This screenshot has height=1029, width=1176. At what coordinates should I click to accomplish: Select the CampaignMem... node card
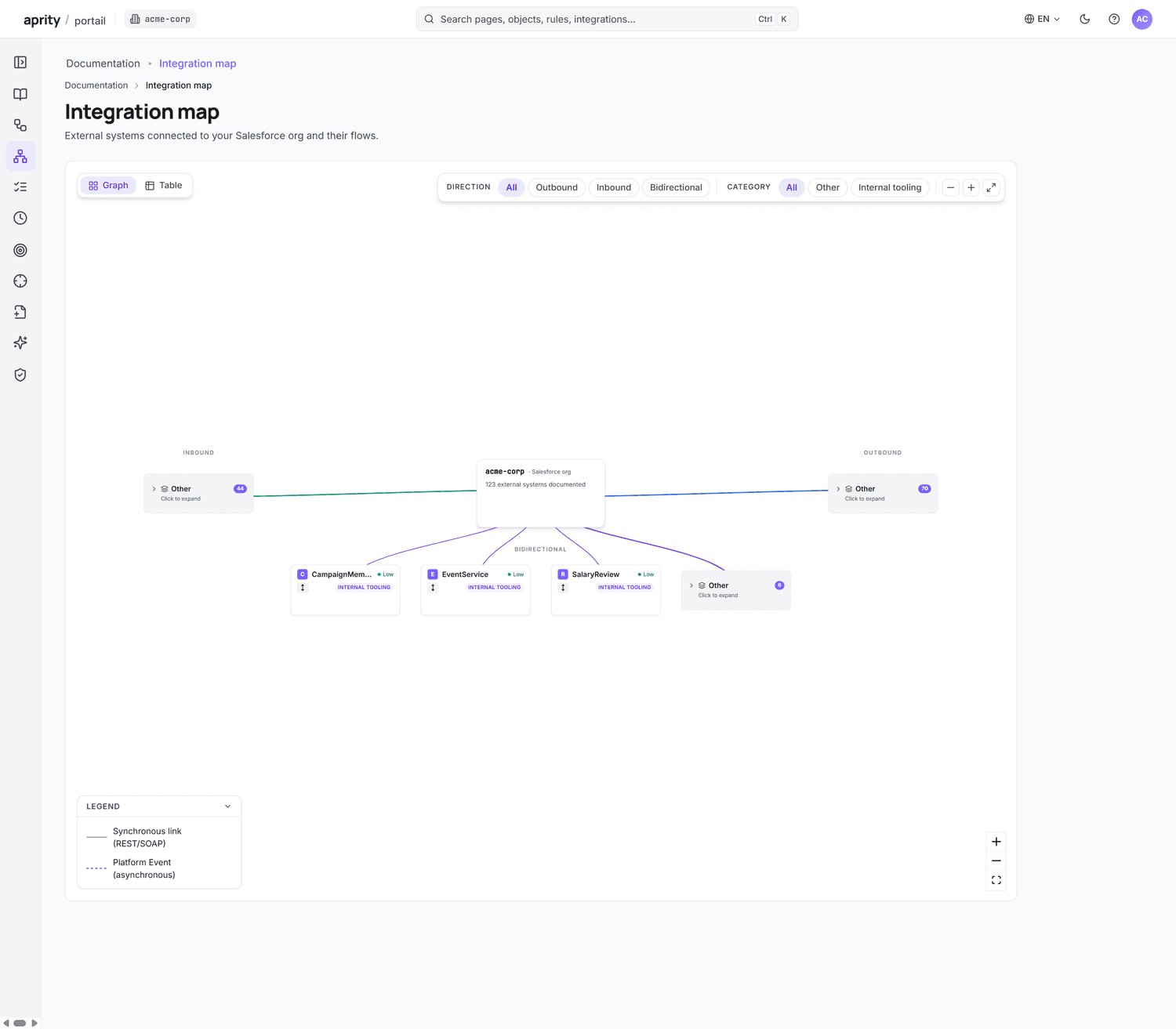point(346,590)
